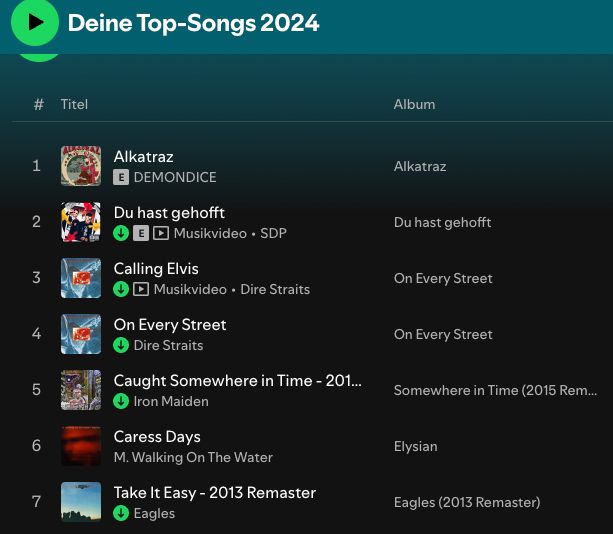
Task: Select the song title Calling Elvis
Action: pyautogui.click(x=156, y=269)
